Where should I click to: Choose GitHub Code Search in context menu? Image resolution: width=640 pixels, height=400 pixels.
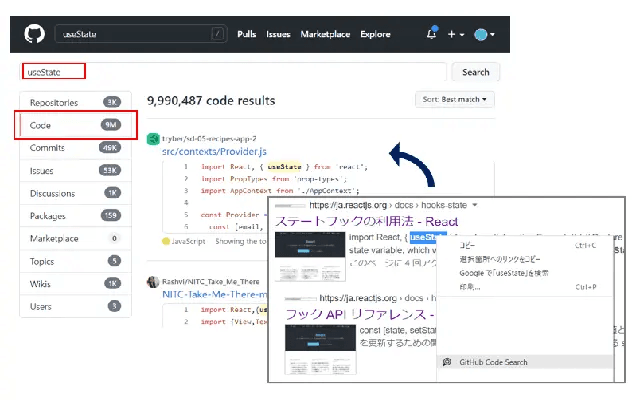point(526,362)
